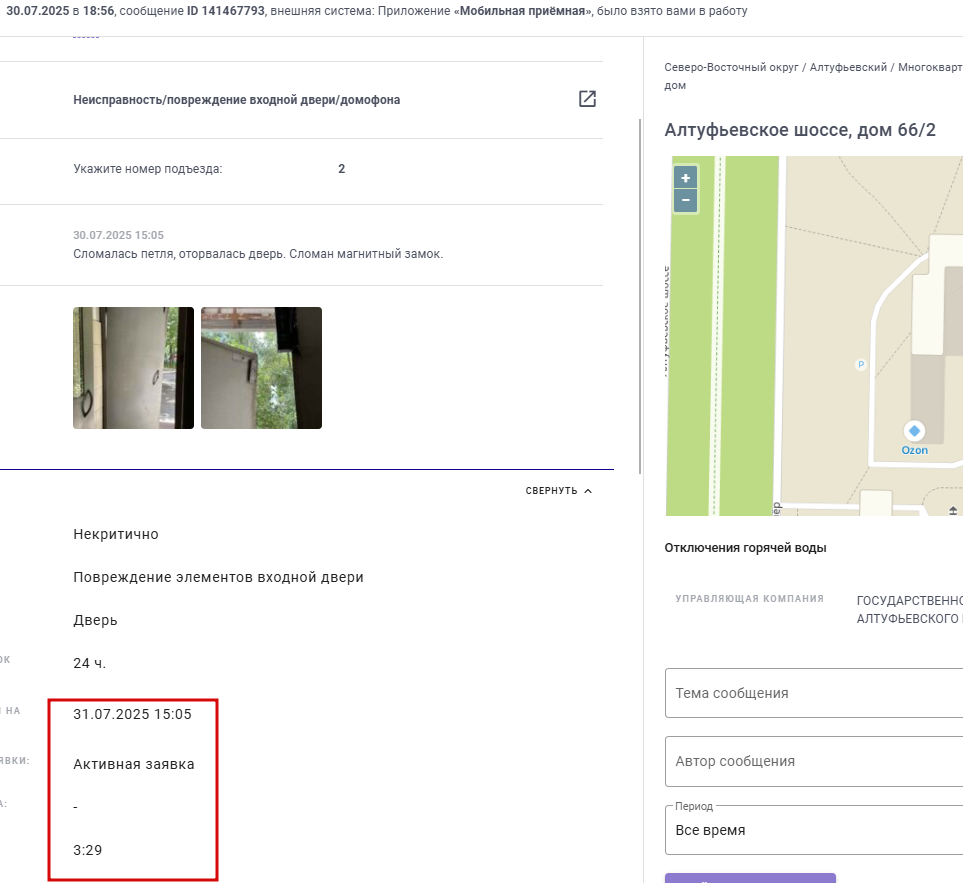This screenshot has width=963, height=883.
Task: Click the 24 ч. deadline value
Action: [x=90, y=663]
